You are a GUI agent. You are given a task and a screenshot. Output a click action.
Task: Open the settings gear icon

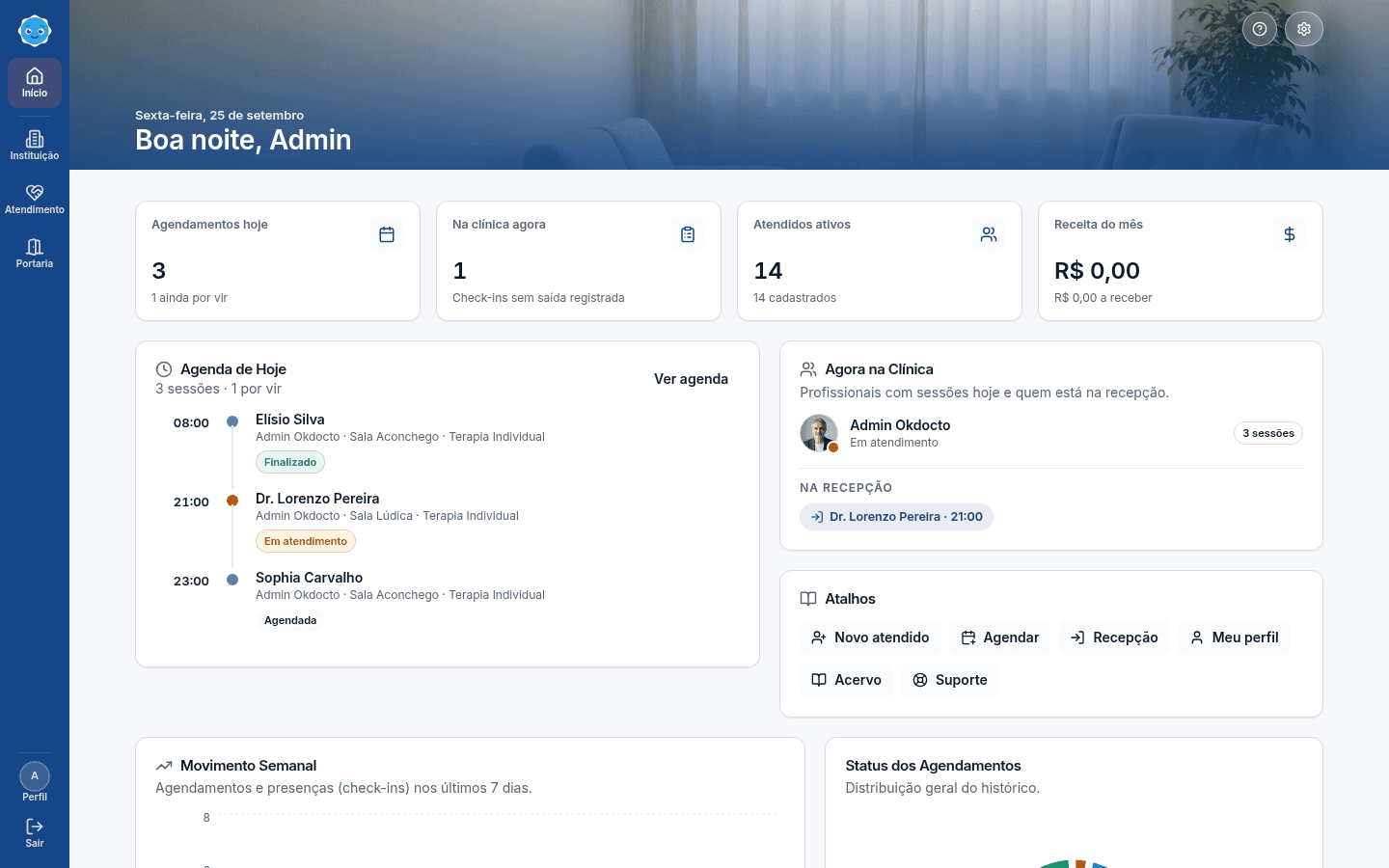1304,29
